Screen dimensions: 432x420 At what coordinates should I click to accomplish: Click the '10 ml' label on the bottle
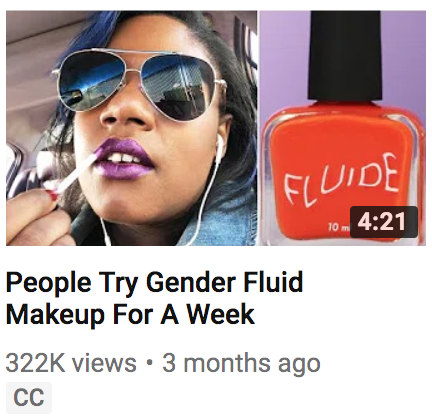[x=337, y=227]
